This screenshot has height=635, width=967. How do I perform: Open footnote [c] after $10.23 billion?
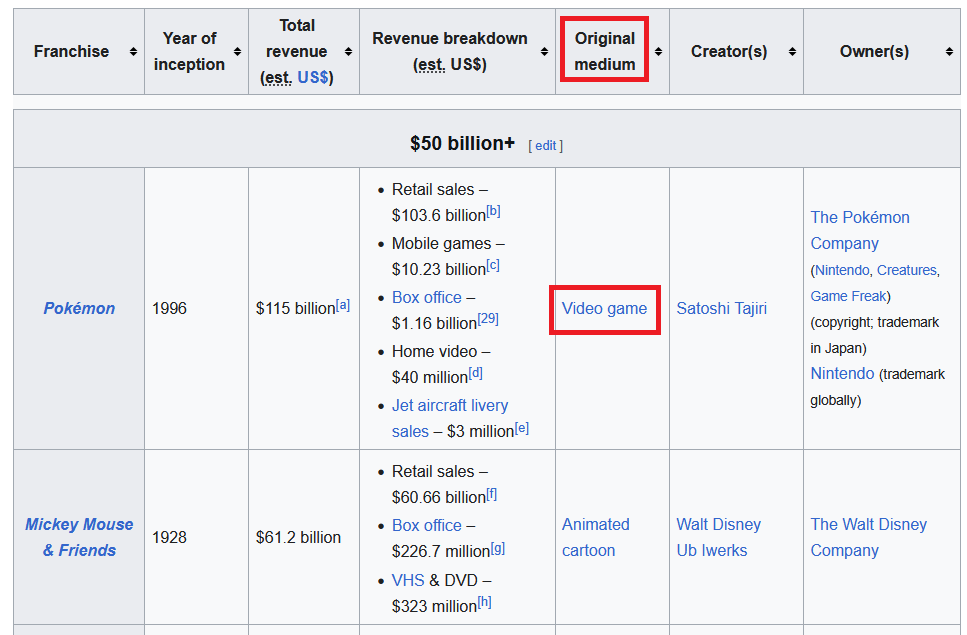tap(493, 266)
